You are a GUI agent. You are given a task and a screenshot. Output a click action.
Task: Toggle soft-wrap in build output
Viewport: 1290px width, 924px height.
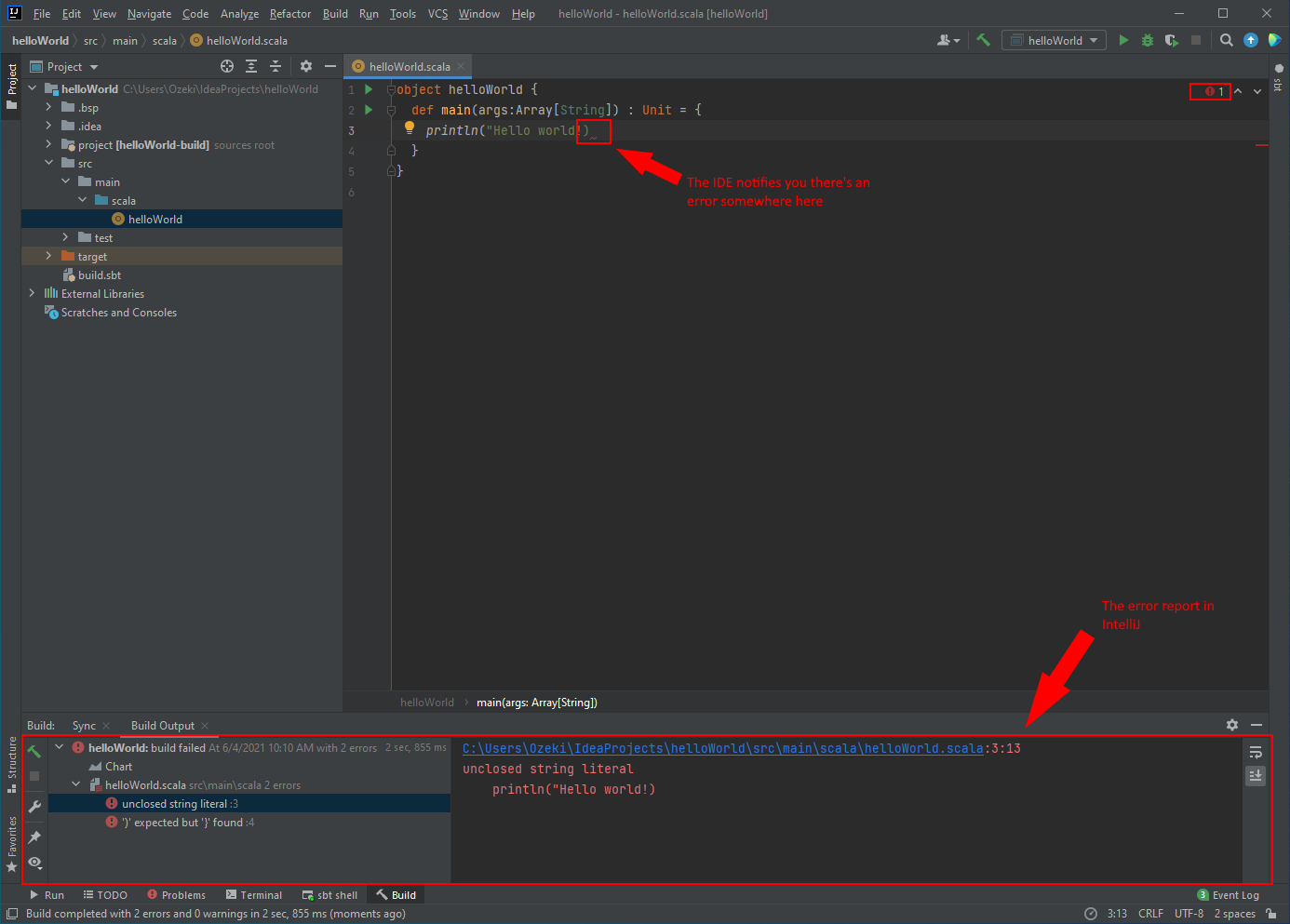click(x=1256, y=752)
